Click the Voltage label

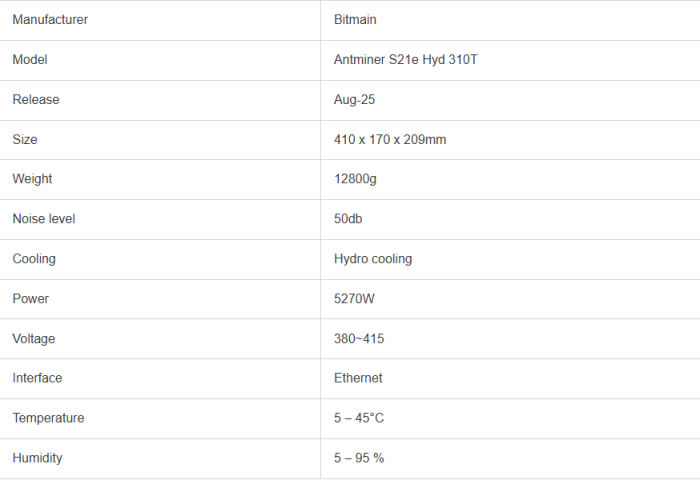coord(34,339)
